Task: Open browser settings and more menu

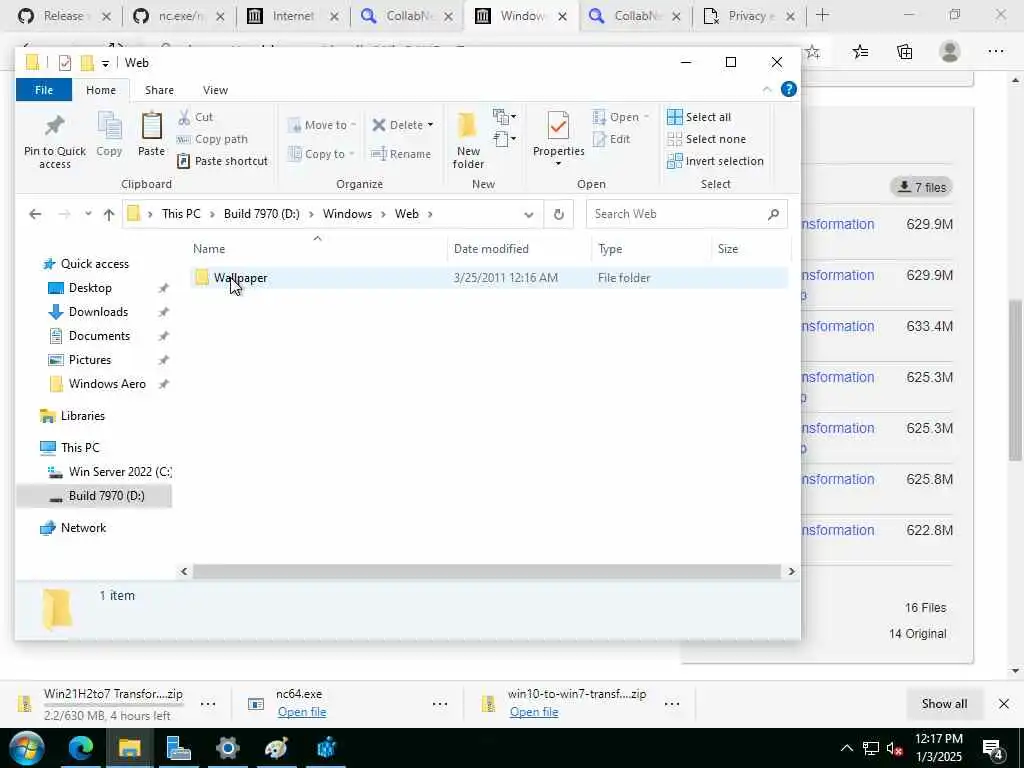Action: 995,51
